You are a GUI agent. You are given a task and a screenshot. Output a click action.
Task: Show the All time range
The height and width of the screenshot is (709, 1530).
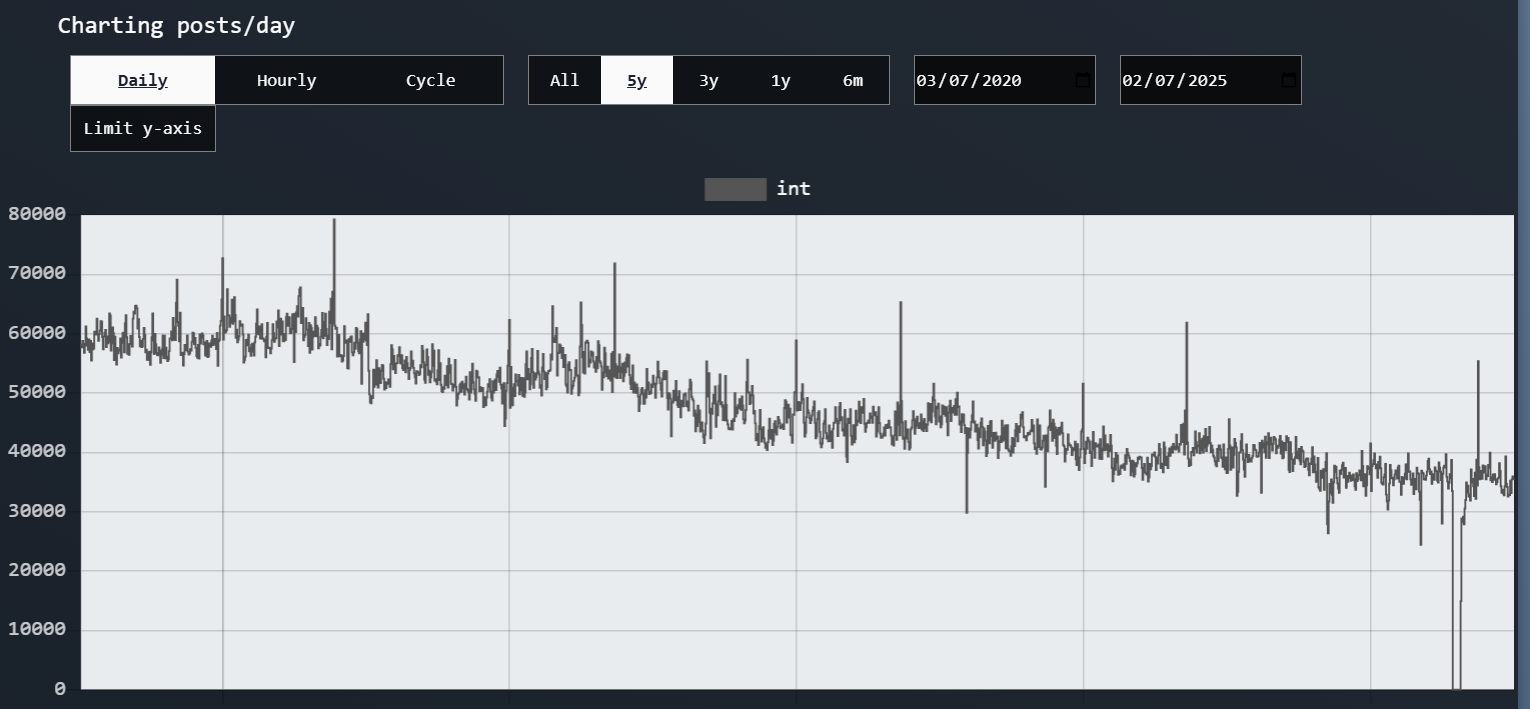(x=565, y=80)
